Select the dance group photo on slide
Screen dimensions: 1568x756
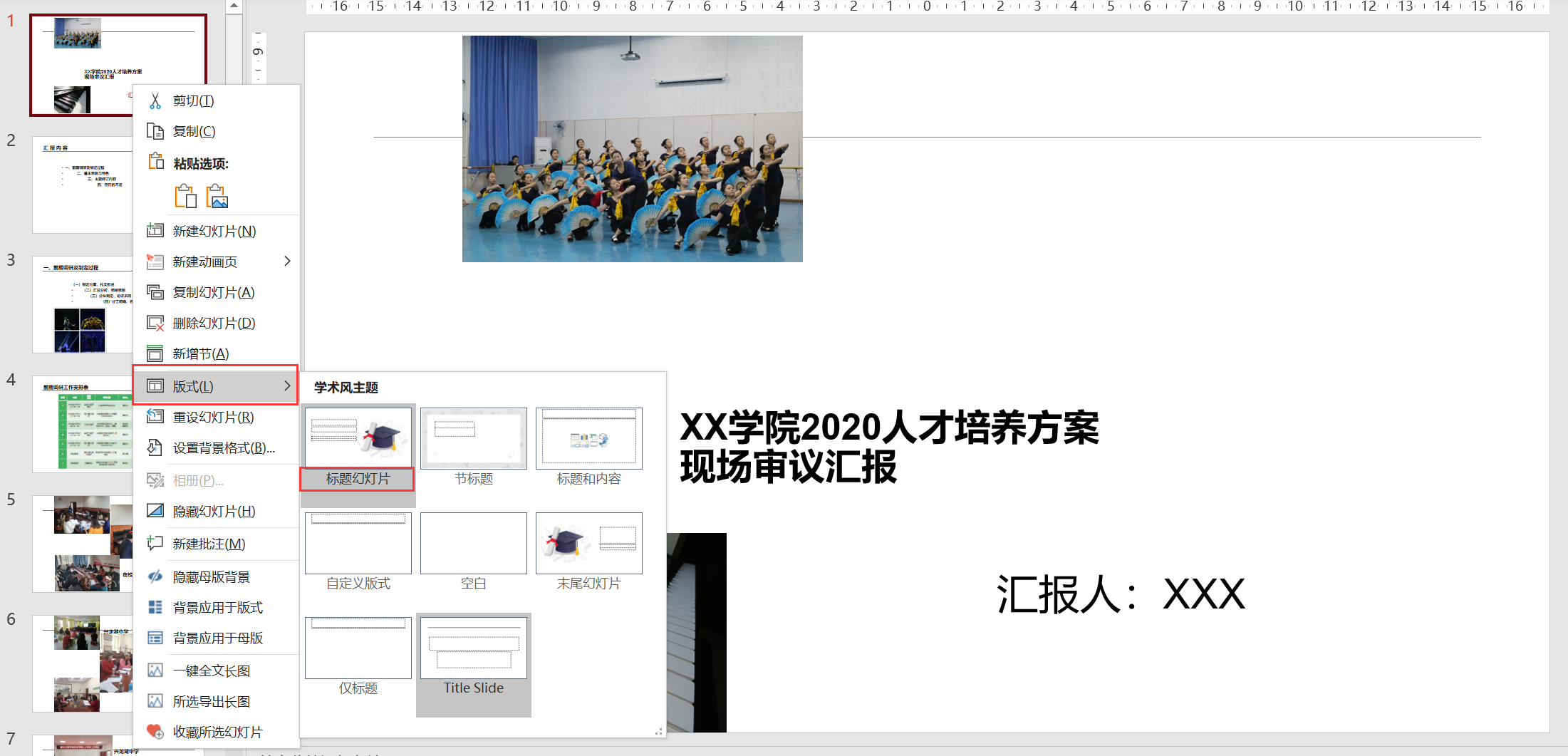click(633, 149)
